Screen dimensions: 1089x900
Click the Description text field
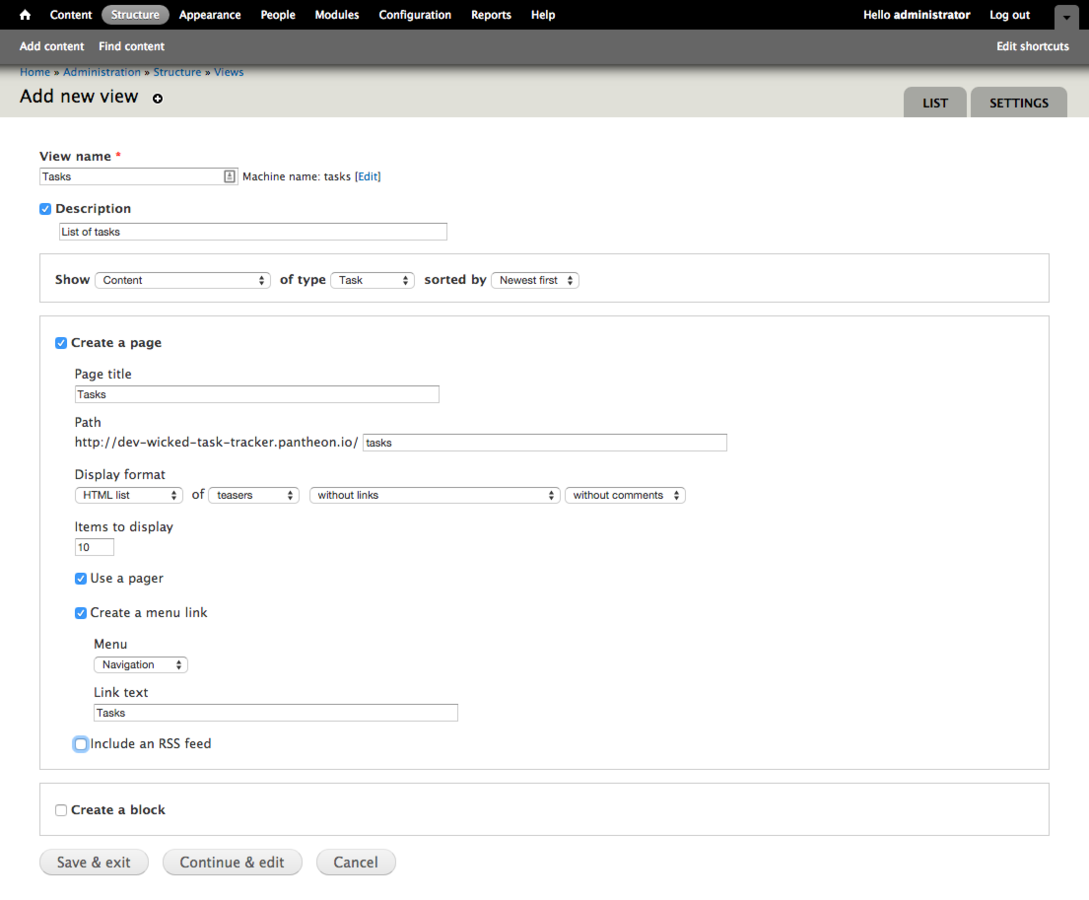253,232
